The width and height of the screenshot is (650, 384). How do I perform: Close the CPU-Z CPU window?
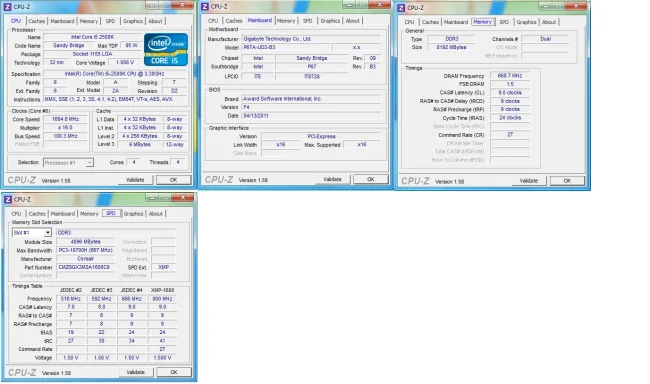pos(182,5)
